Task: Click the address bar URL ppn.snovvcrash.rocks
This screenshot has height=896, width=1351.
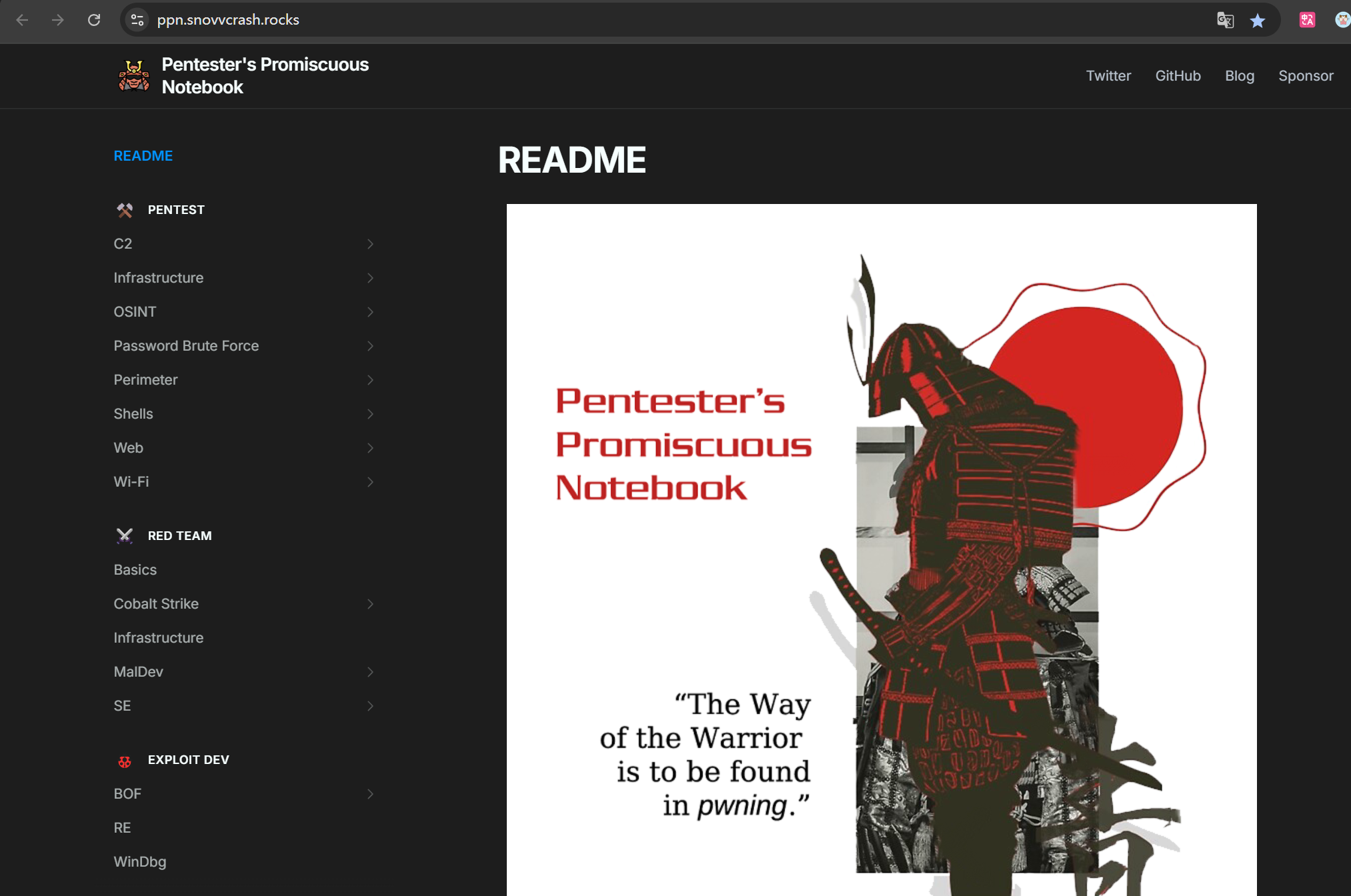Action: (x=228, y=20)
